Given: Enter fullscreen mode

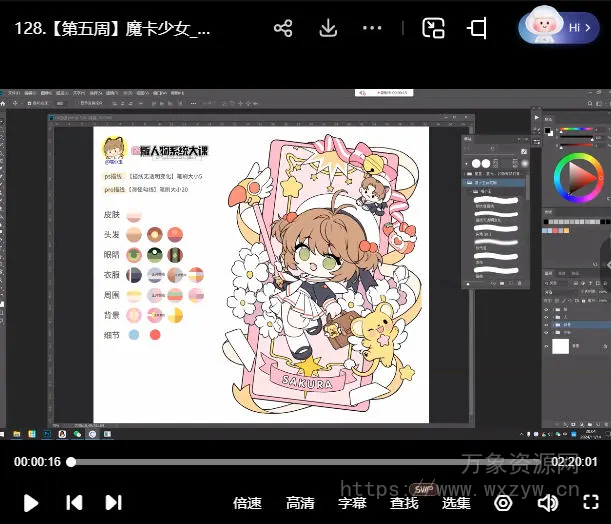Looking at the screenshot, I should (591, 503).
